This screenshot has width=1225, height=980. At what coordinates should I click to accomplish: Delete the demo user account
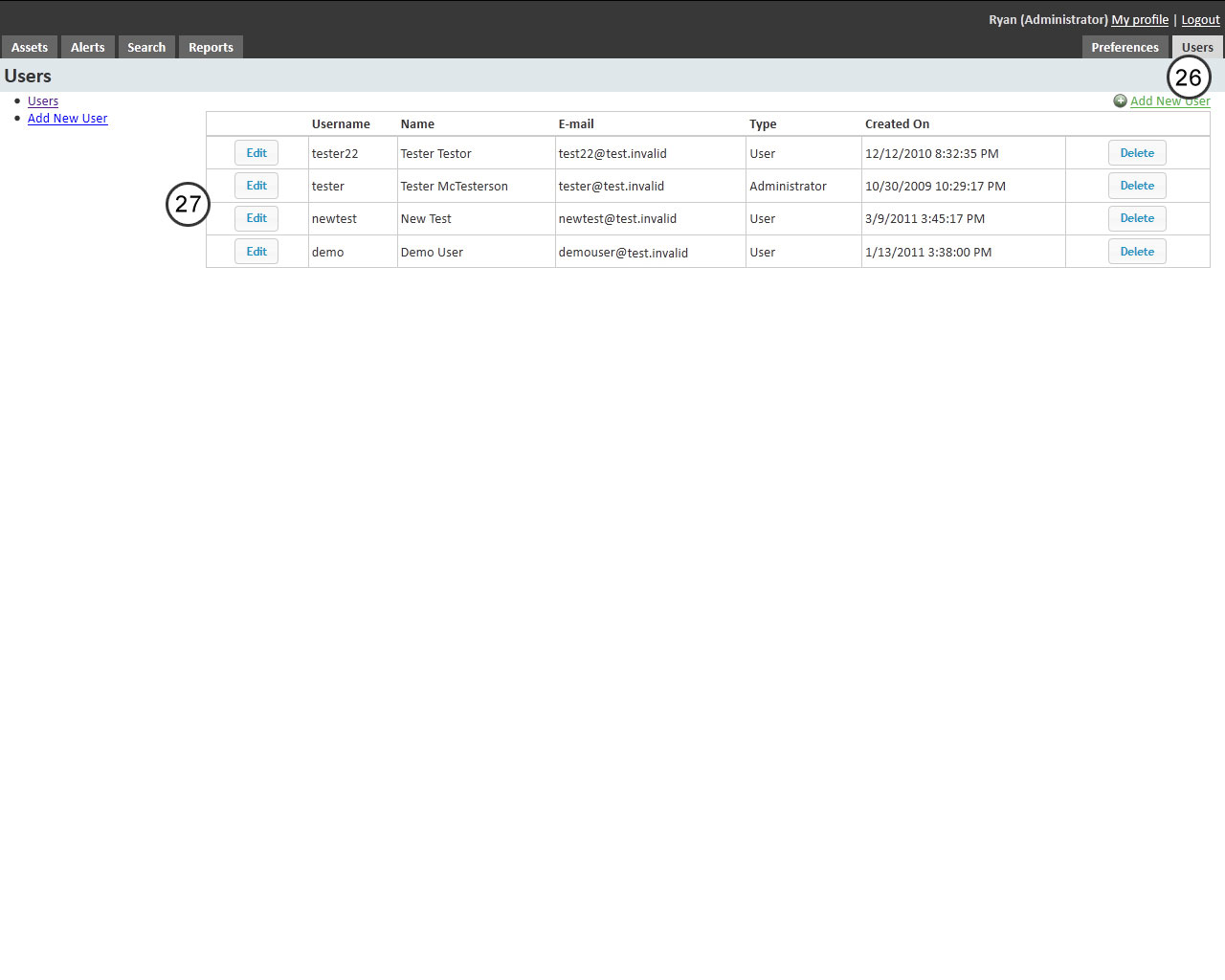click(1136, 251)
